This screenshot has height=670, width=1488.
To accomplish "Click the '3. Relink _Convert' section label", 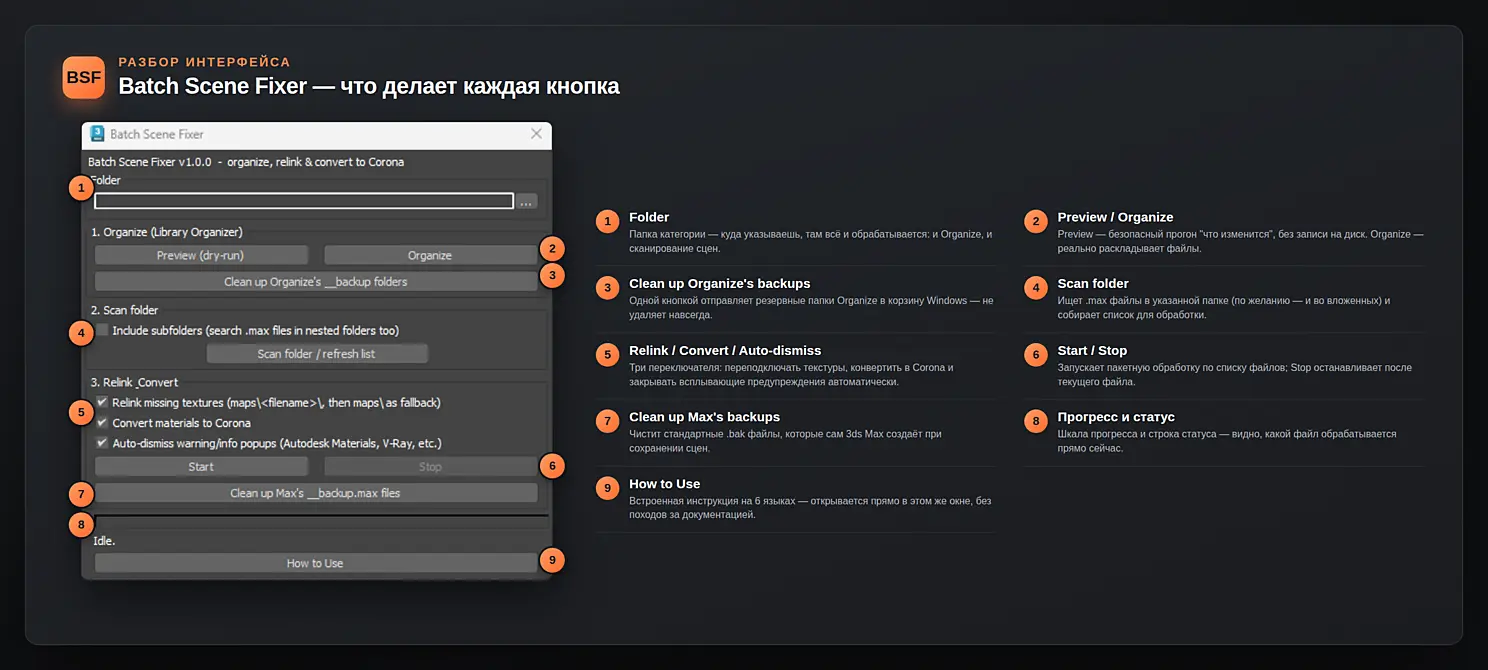I will pyautogui.click(x=136, y=382).
